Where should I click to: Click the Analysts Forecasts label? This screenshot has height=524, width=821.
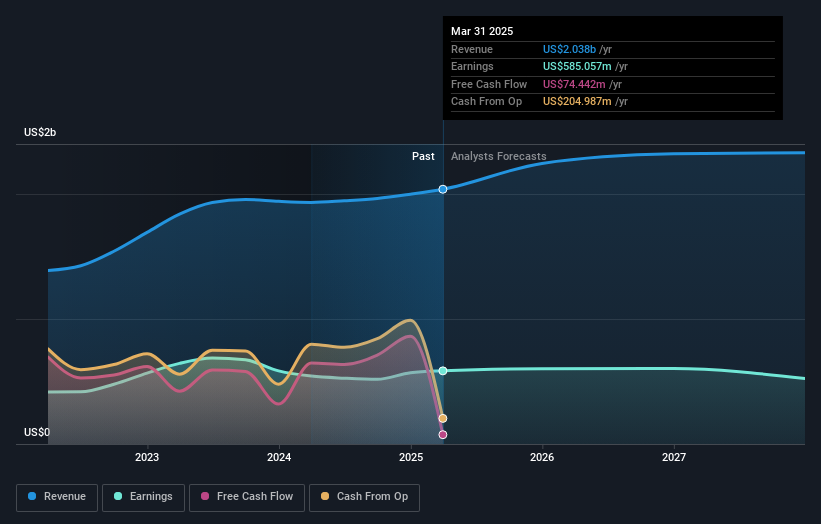click(498, 157)
